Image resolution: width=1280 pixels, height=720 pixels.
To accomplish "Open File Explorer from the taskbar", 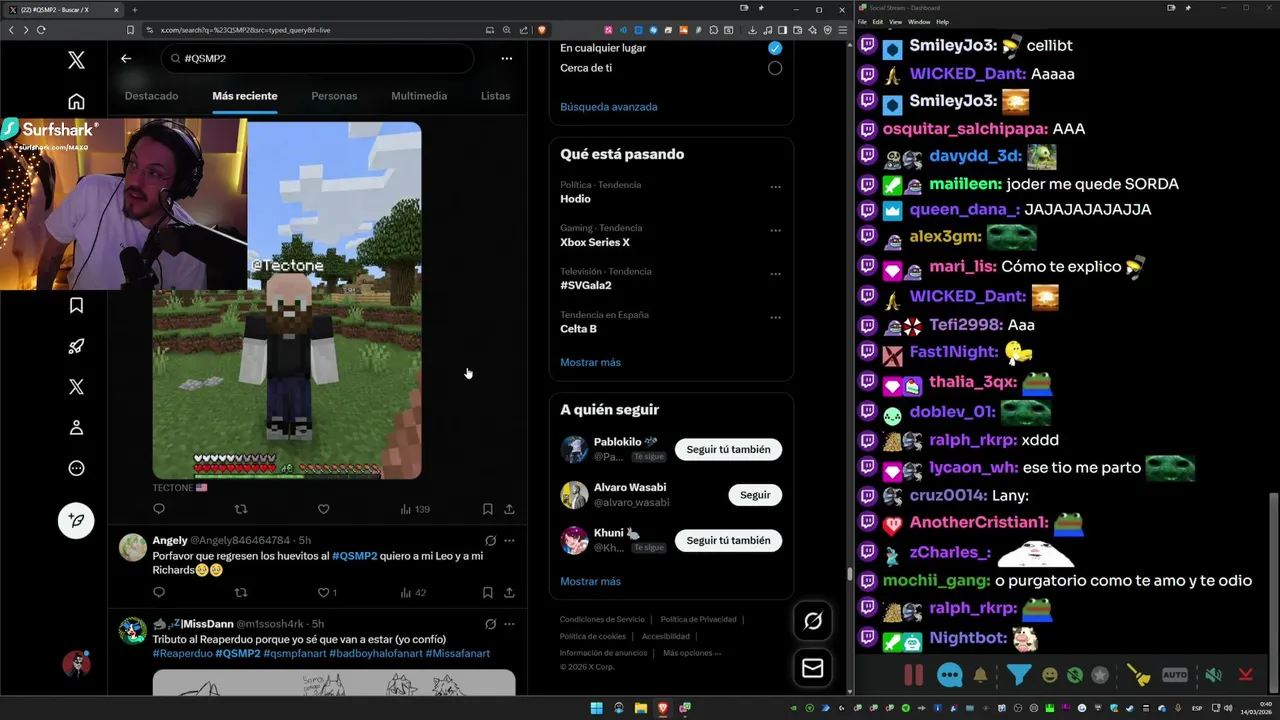I will pyautogui.click(x=641, y=708).
